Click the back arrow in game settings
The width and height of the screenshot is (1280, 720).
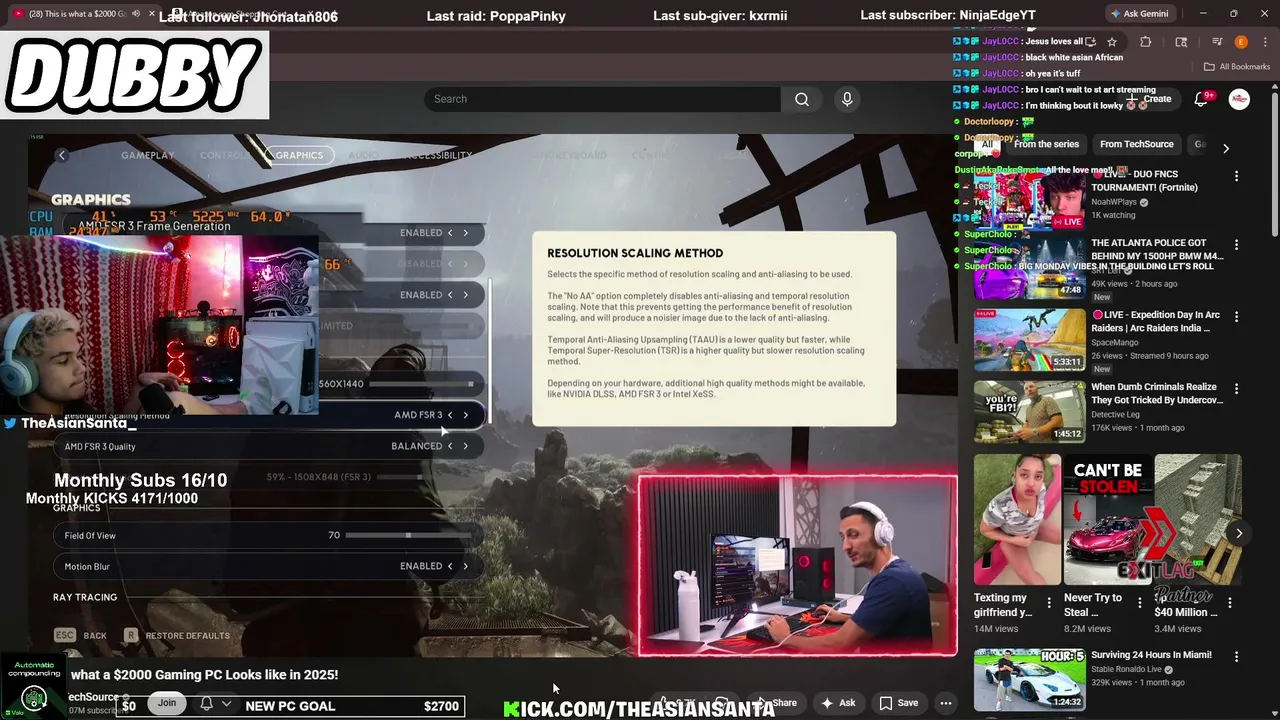tap(61, 155)
